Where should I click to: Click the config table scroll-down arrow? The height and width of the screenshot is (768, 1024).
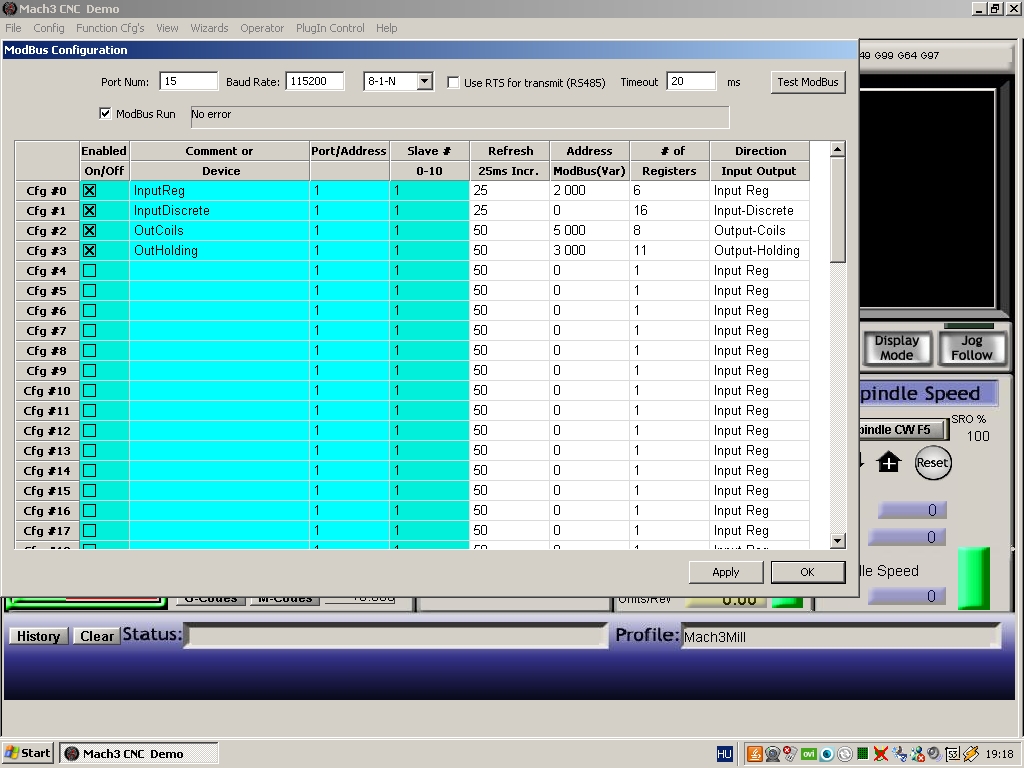838,541
